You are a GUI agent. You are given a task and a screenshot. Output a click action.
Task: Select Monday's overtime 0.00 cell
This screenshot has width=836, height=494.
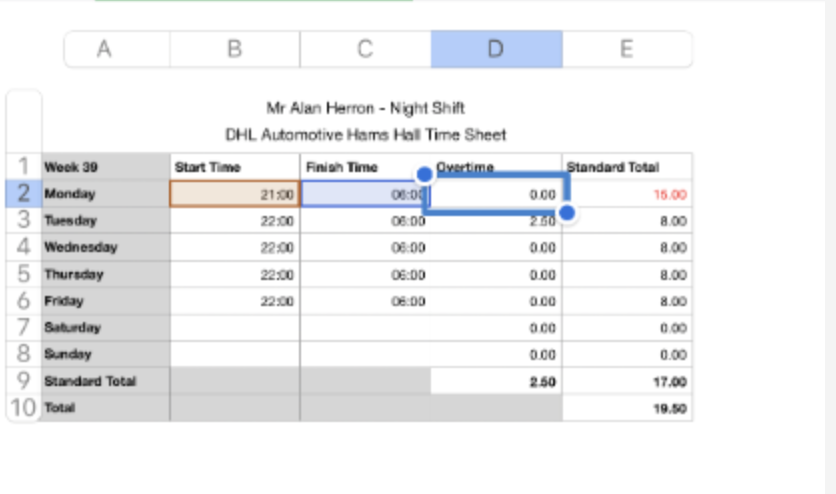tap(496, 194)
